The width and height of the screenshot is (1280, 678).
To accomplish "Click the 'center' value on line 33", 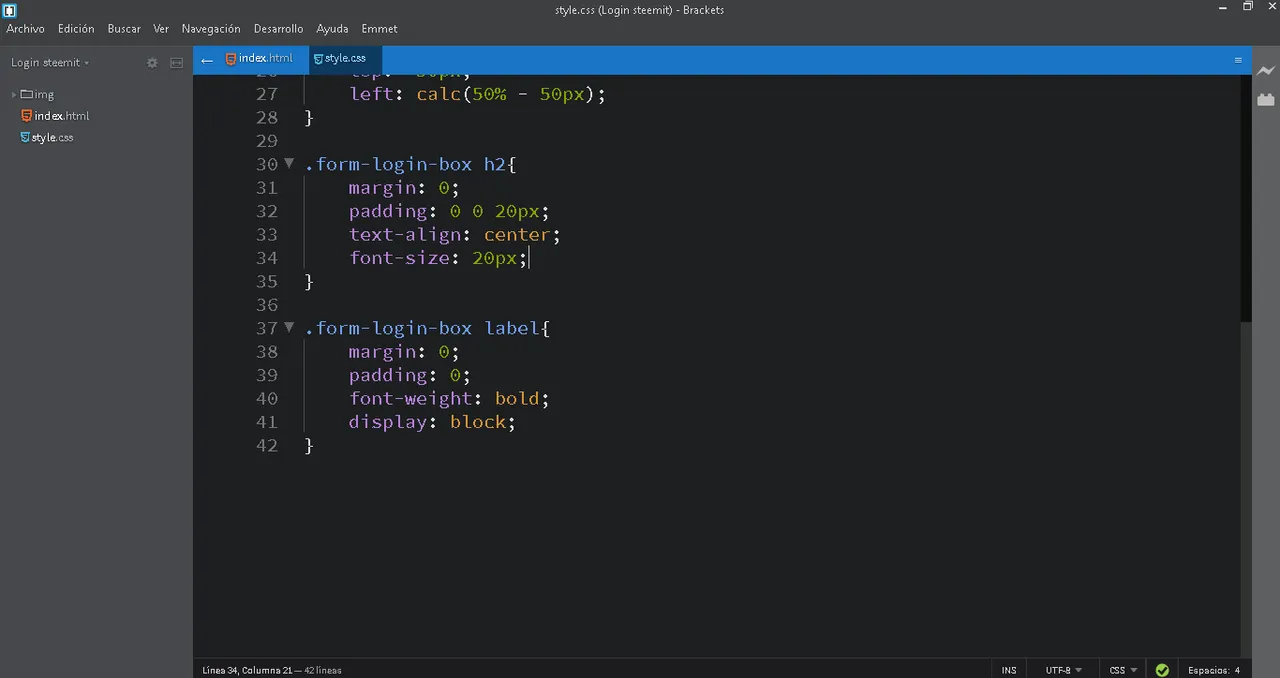I will click(517, 235).
